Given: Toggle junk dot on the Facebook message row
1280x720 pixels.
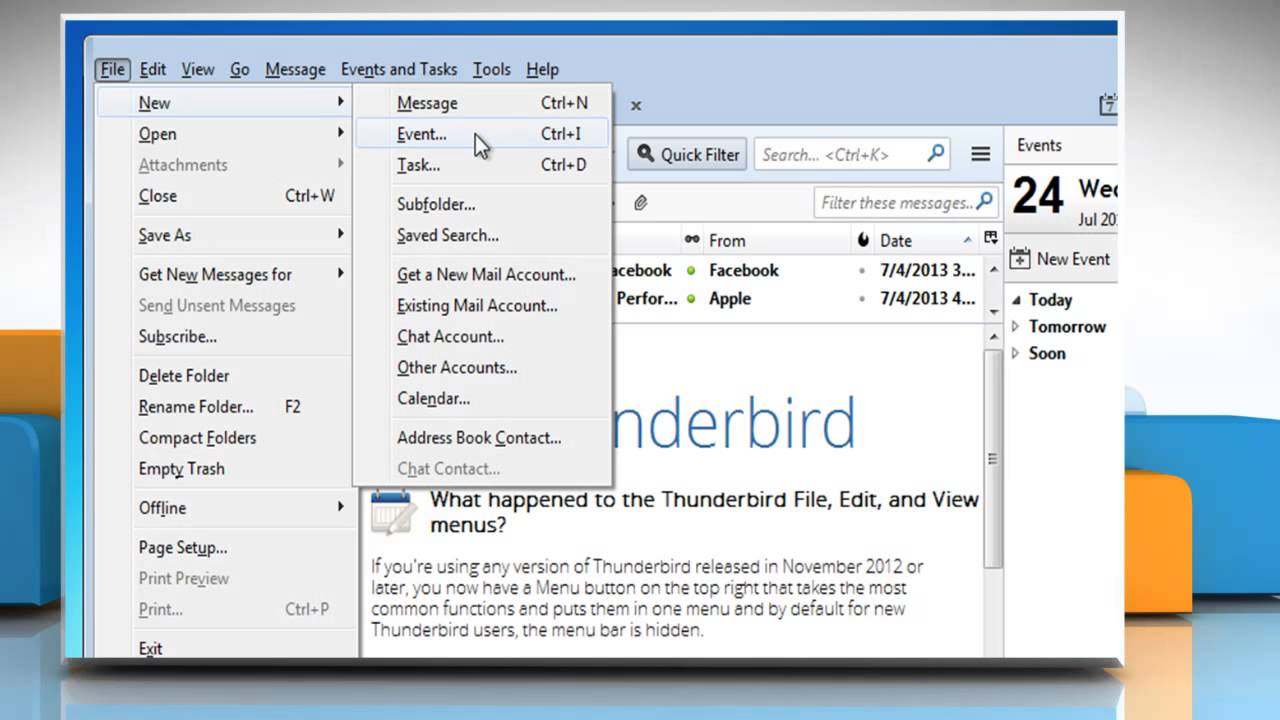Looking at the screenshot, I should click(863, 271).
